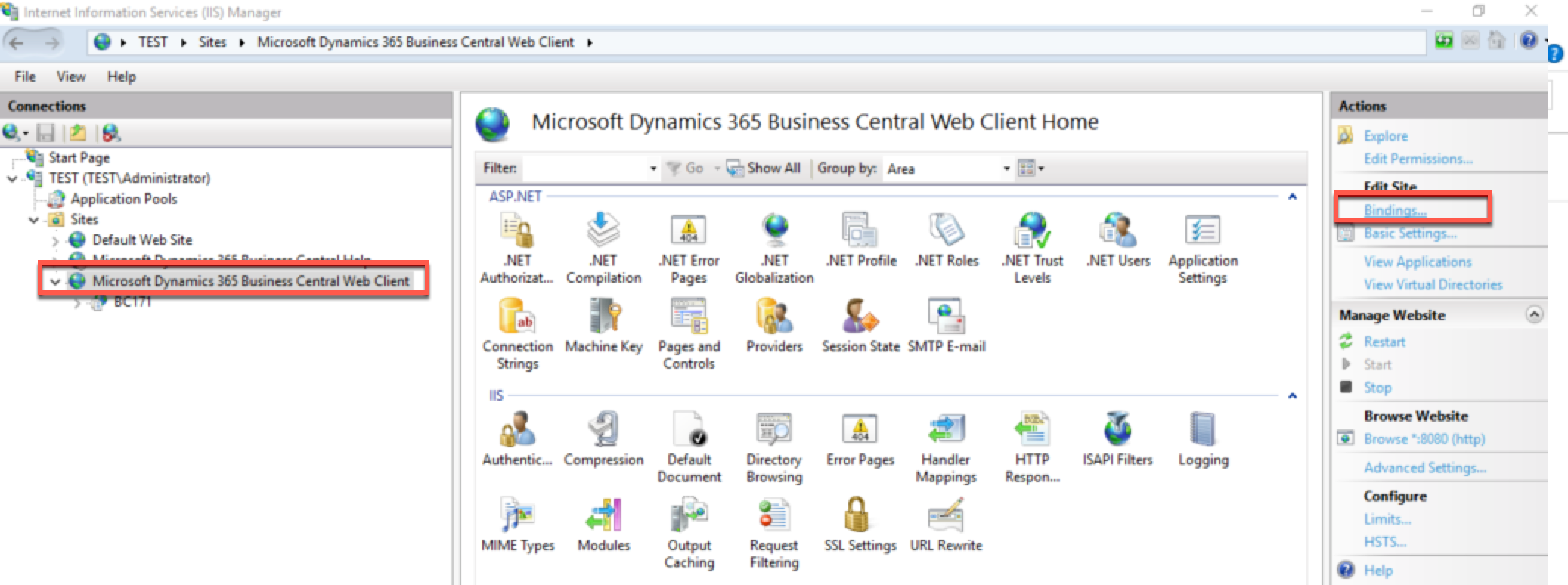Viewport: 1568px width, 585px height.
Task: Click the refresh icon in address bar area
Action: tap(1444, 41)
